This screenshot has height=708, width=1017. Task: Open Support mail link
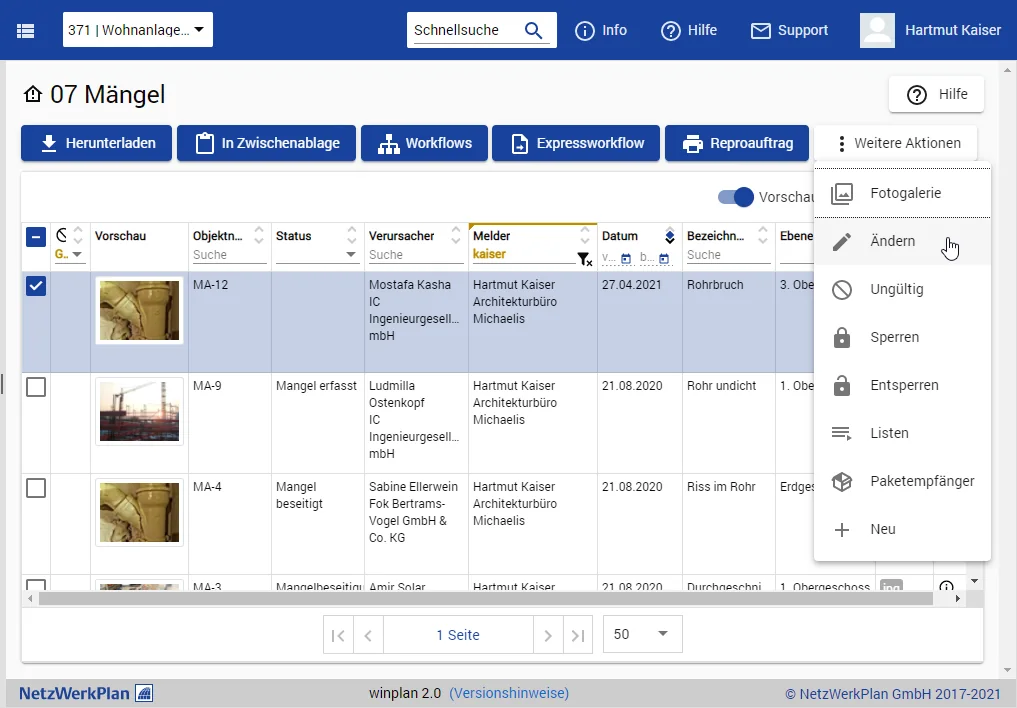pos(789,30)
